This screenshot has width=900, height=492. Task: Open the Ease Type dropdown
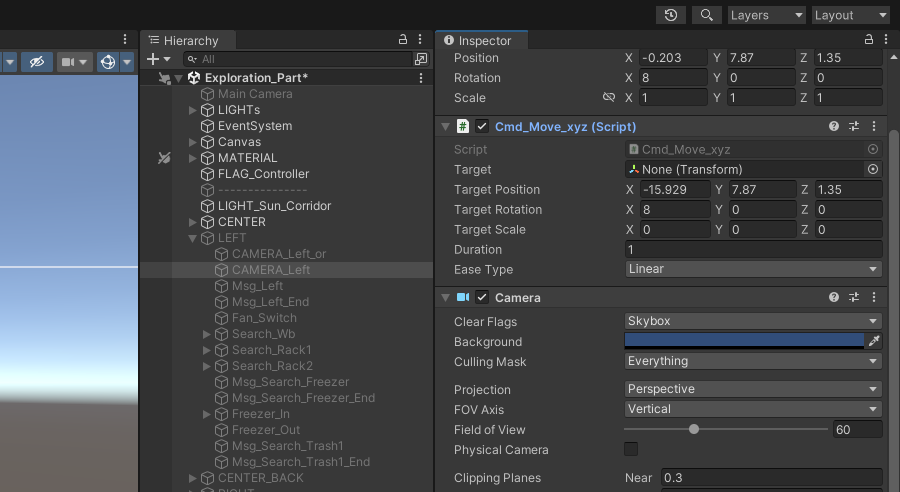click(x=753, y=270)
